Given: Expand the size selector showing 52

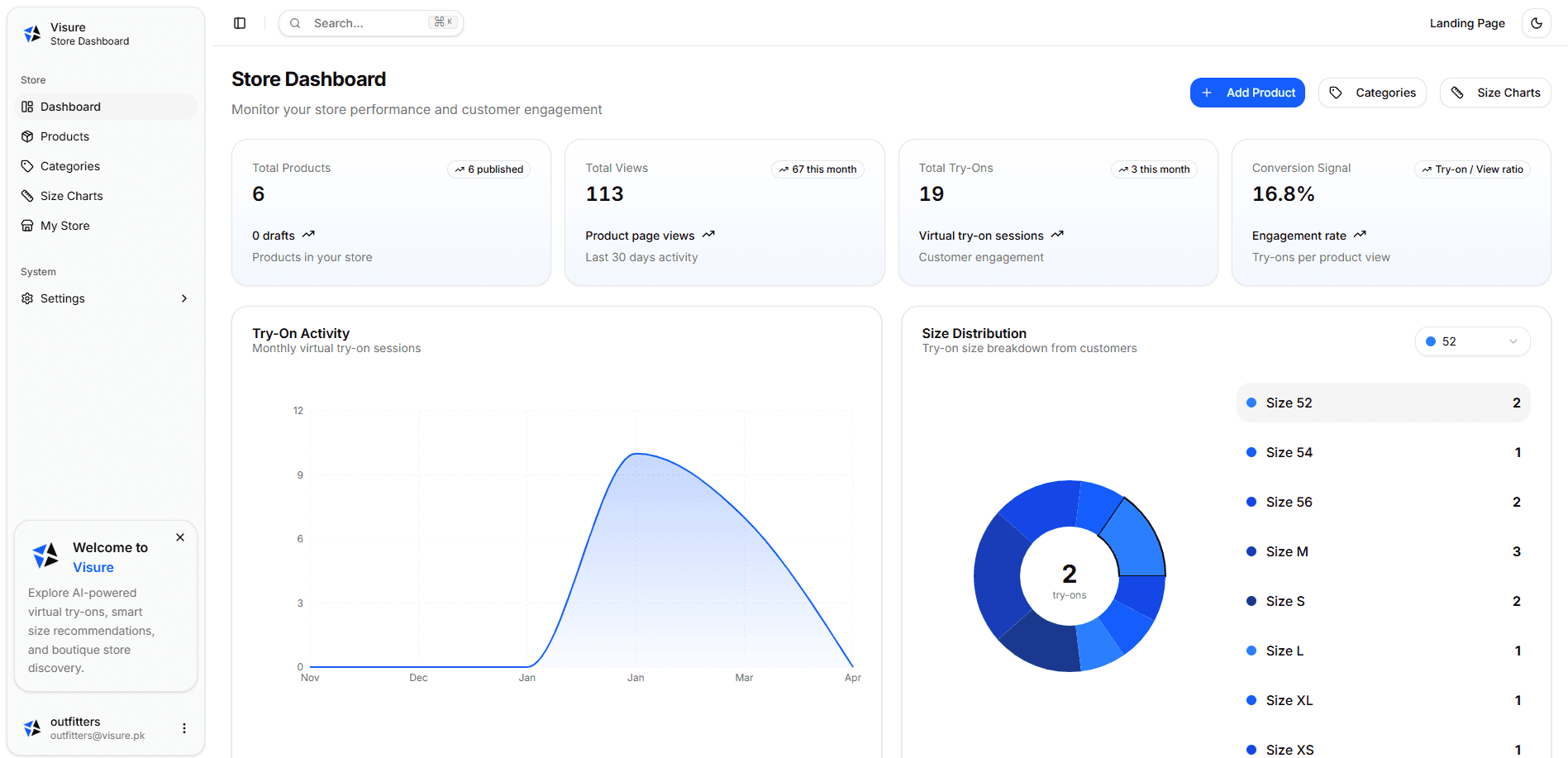Looking at the screenshot, I should pyautogui.click(x=1472, y=341).
